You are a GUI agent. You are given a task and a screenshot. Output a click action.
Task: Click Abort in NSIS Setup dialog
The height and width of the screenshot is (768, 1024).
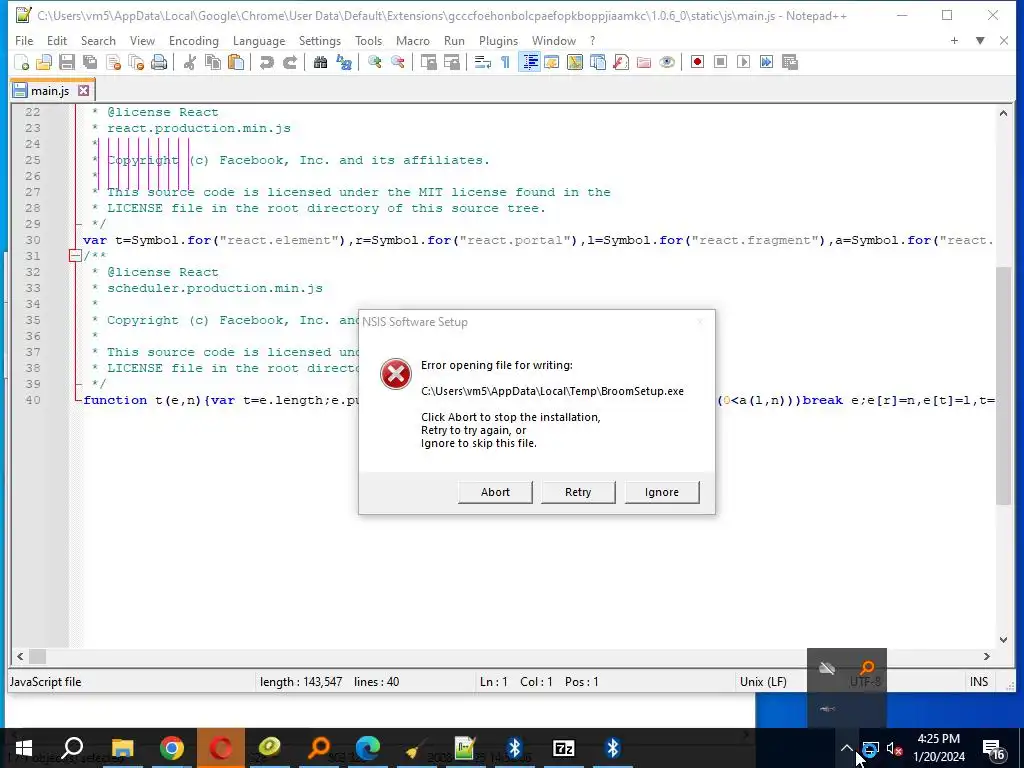click(495, 492)
